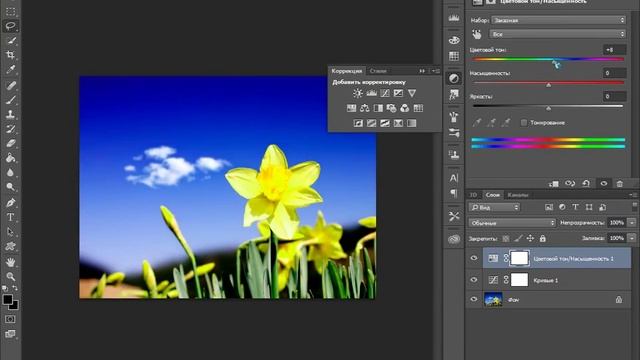Select the Eraser tool
Screen dimensions: 640x360
[11, 143]
